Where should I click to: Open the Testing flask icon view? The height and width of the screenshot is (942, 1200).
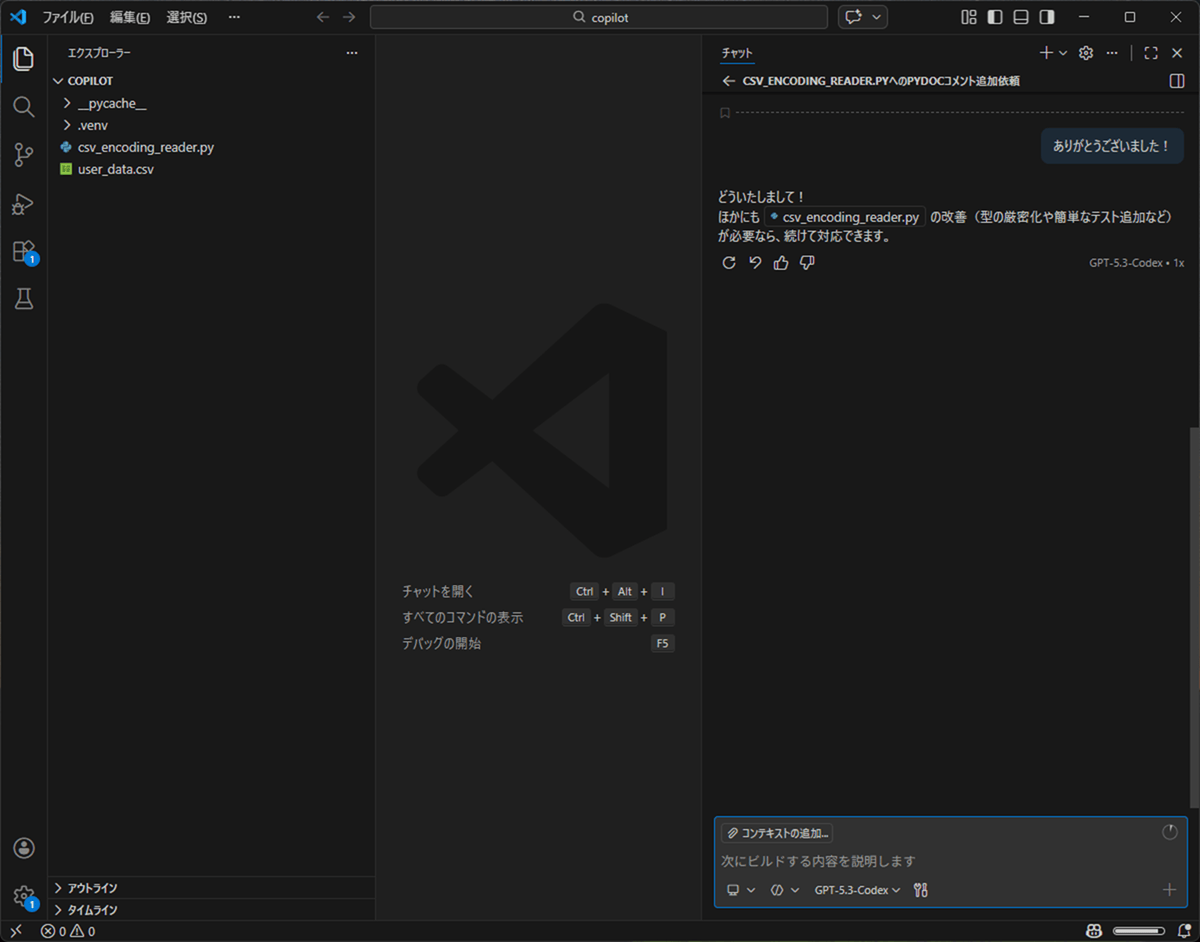24,299
